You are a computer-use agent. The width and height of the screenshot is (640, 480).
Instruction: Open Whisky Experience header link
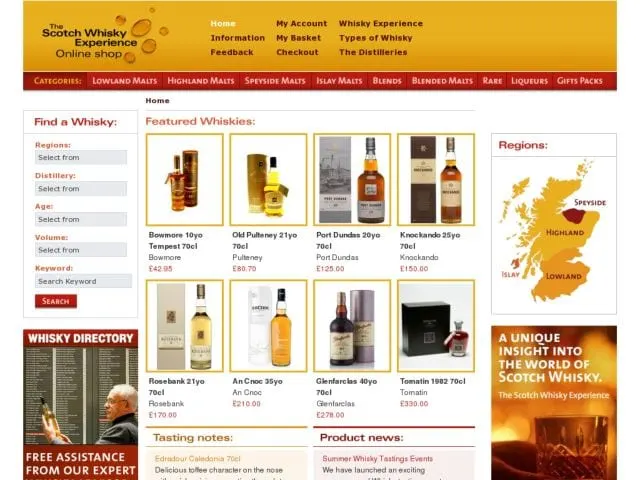point(381,24)
